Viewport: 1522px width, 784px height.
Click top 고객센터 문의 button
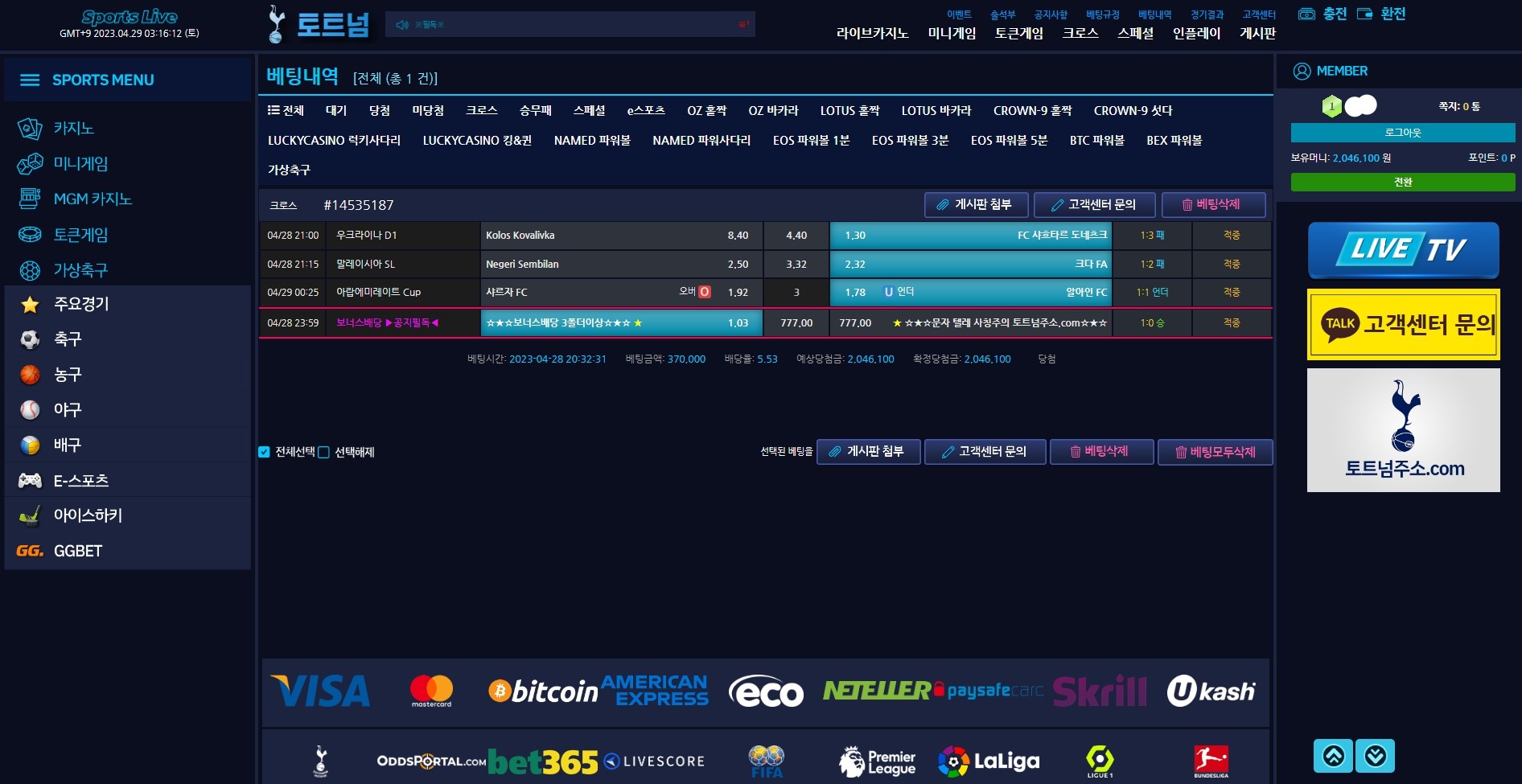(1095, 205)
